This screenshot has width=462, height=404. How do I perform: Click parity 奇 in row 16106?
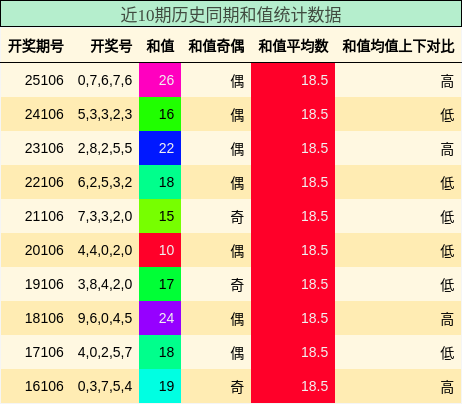tap(237, 387)
